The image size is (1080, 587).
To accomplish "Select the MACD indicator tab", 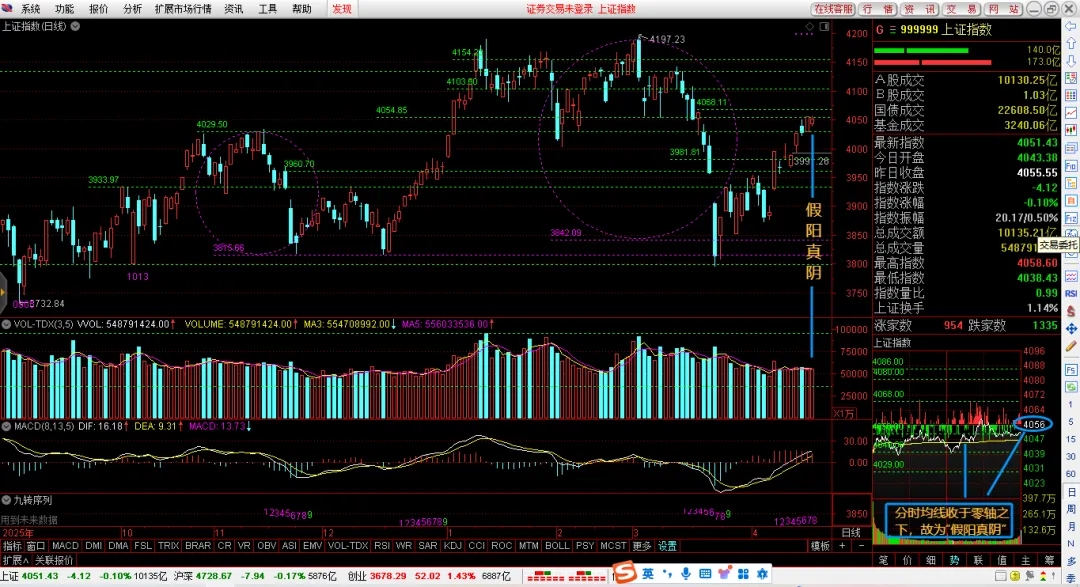I will pos(65,546).
